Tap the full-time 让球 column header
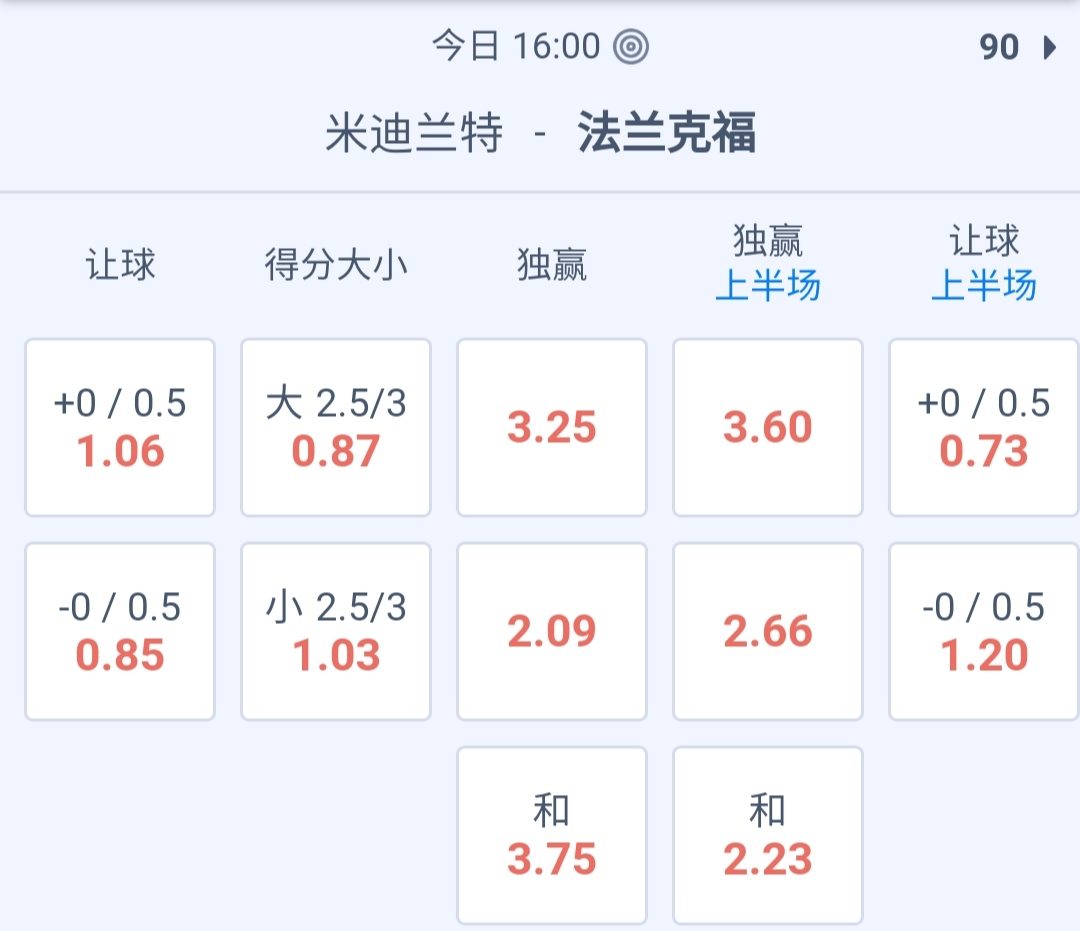The height and width of the screenshot is (931, 1080). pos(120,266)
